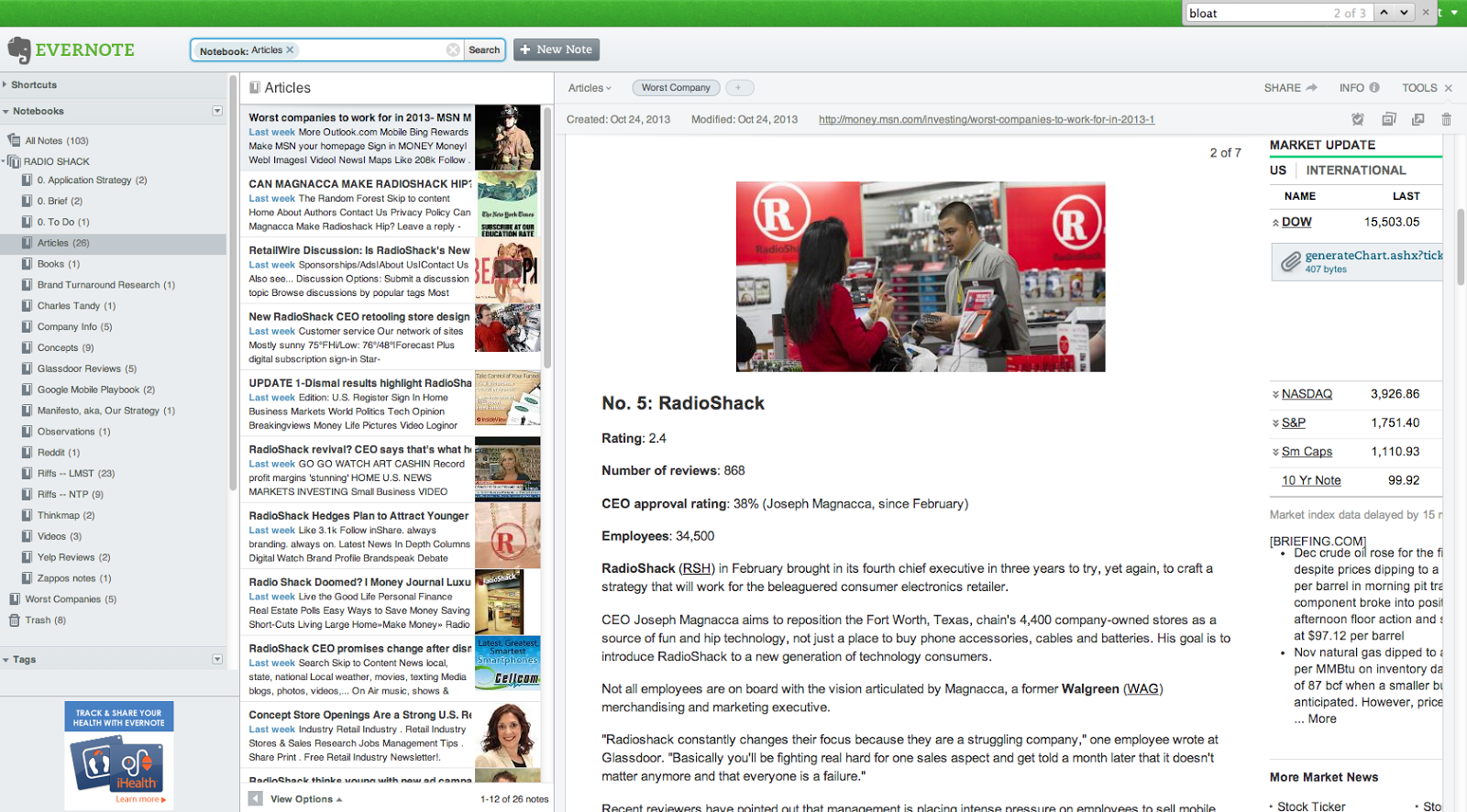Click the Concepts notebook icon
1467x812 pixels.
[28, 347]
